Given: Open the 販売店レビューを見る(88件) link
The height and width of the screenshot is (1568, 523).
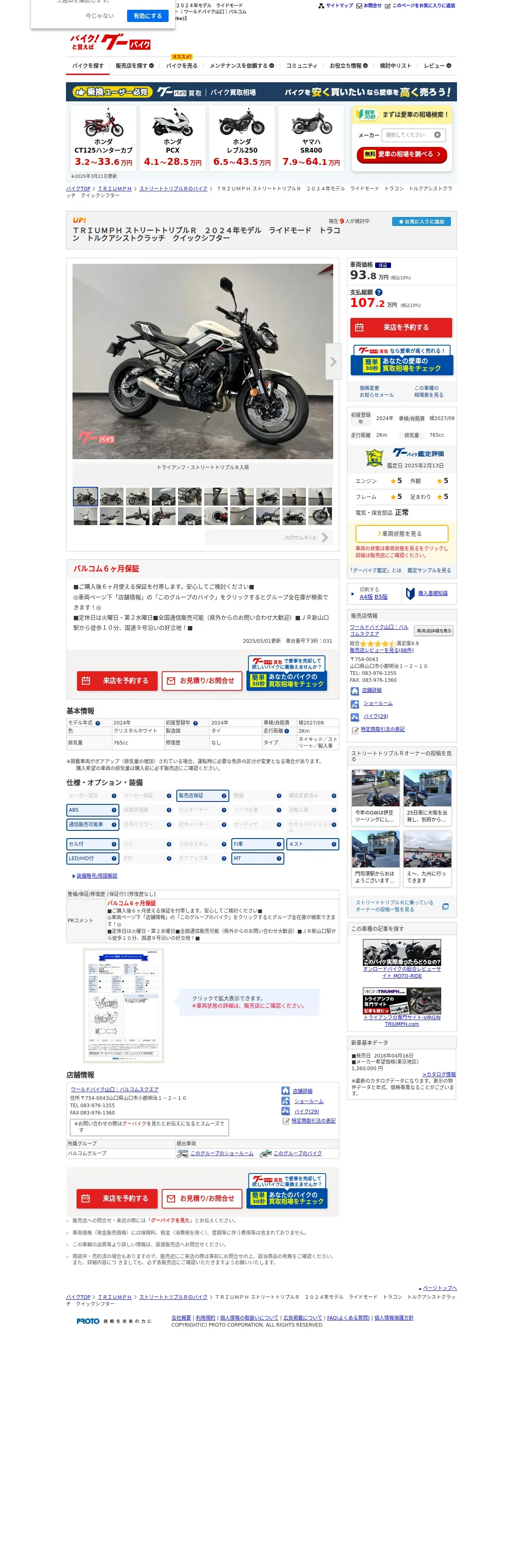Looking at the screenshot, I should pyautogui.click(x=381, y=650).
